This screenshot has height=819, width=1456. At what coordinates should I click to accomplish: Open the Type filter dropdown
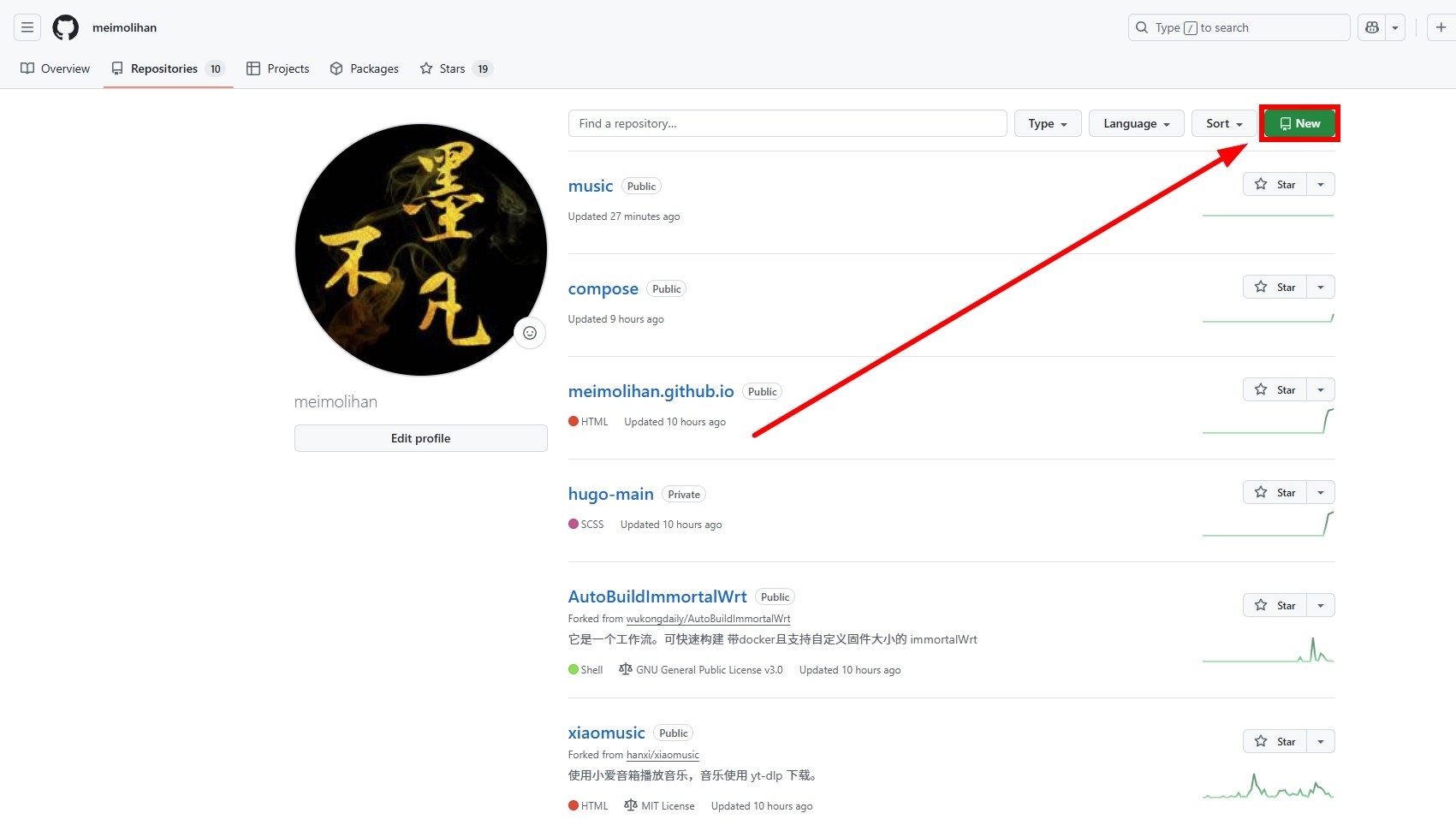pos(1048,123)
